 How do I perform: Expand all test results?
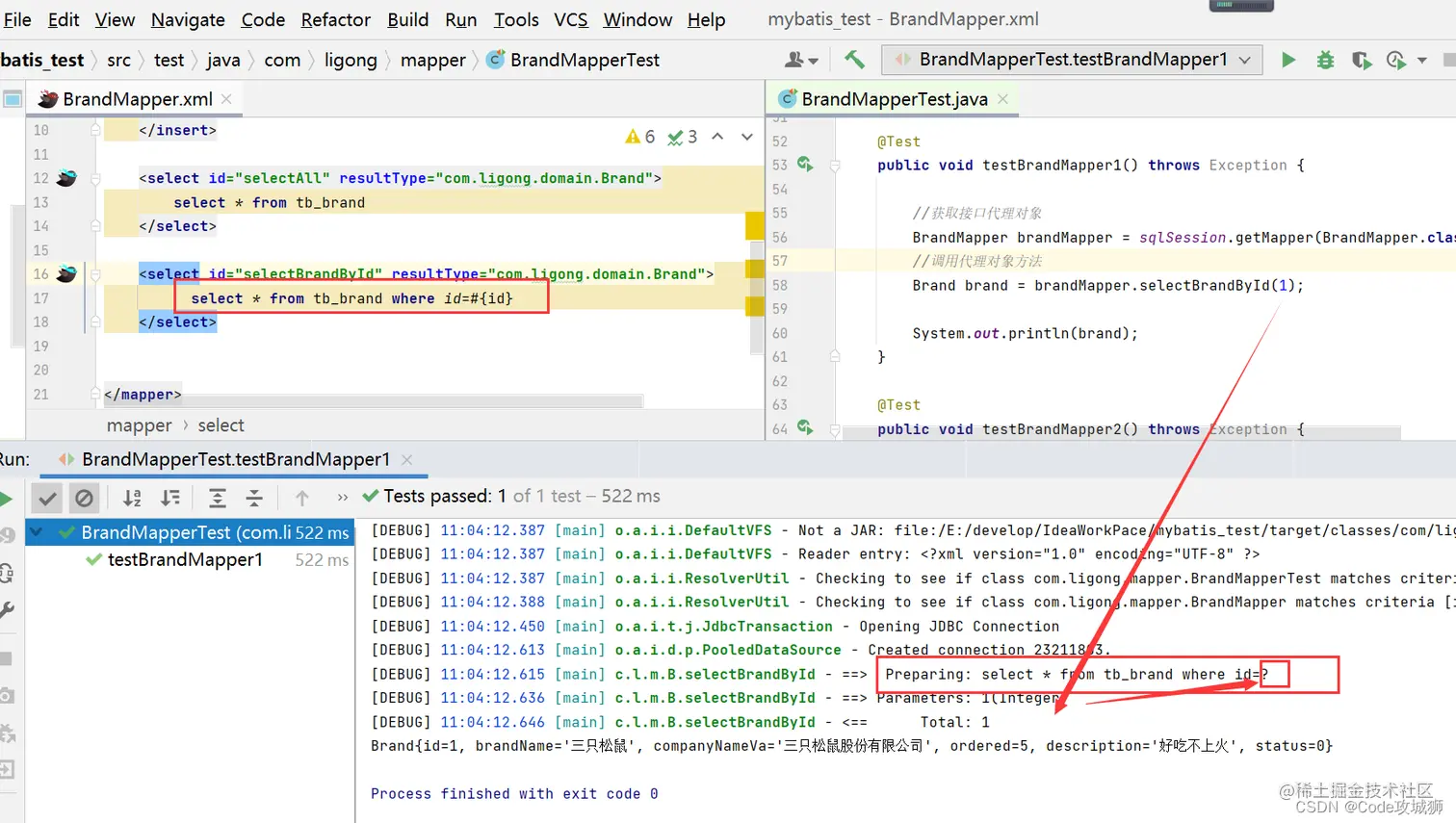click(x=218, y=498)
